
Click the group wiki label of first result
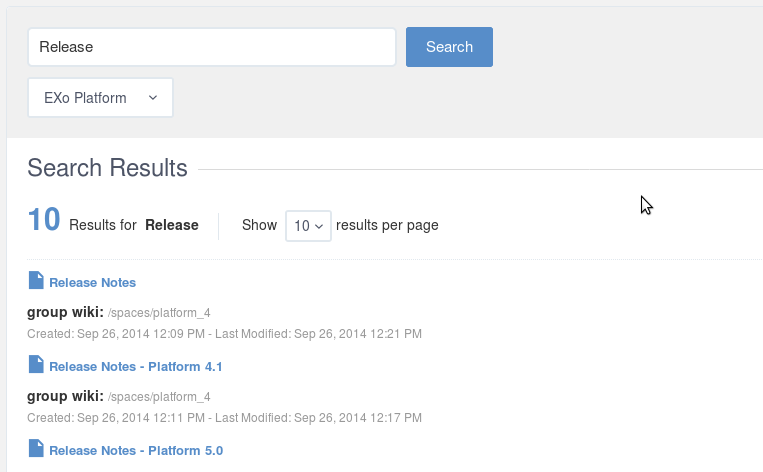coord(65,312)
